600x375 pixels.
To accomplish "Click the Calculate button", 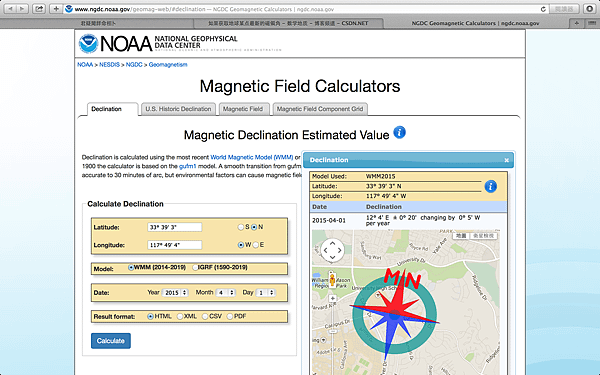I will click(x=111, y=341).
